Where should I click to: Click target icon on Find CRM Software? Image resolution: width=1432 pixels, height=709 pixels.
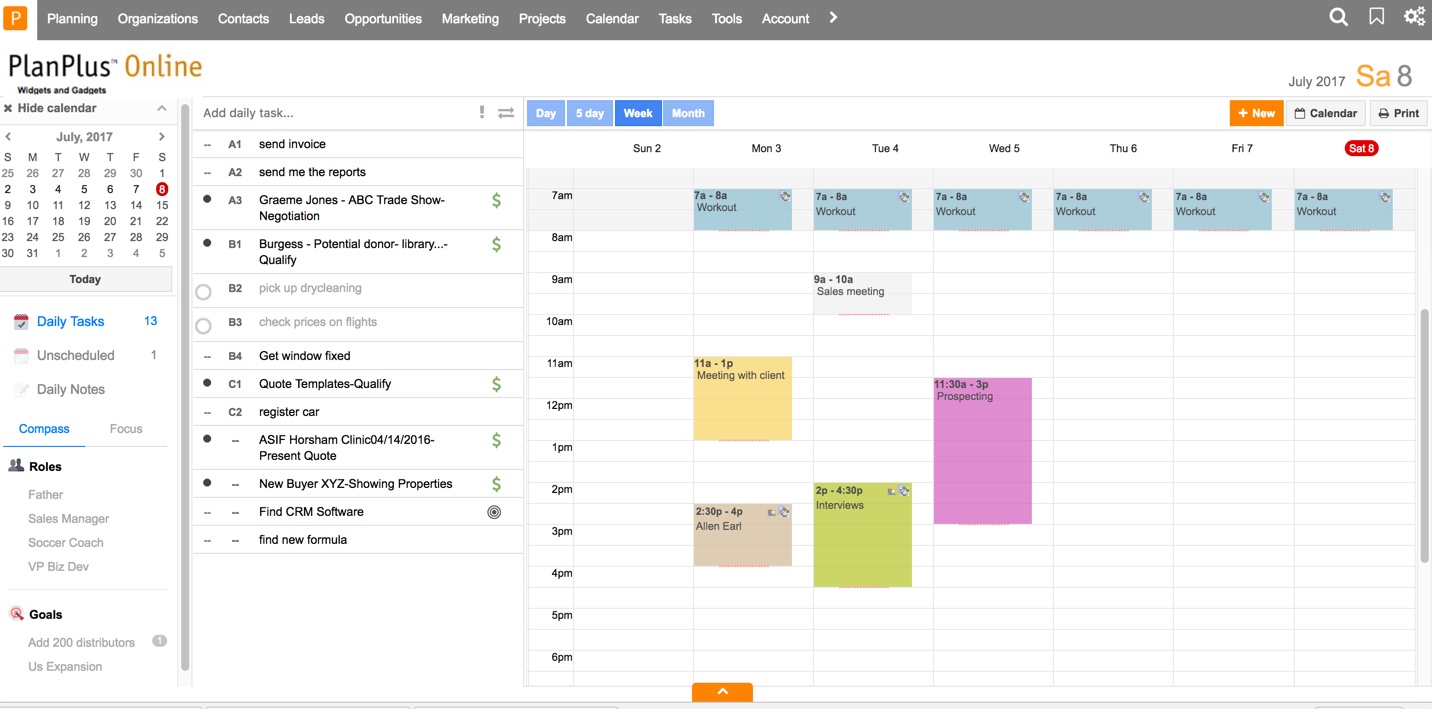tap(494, 512)
